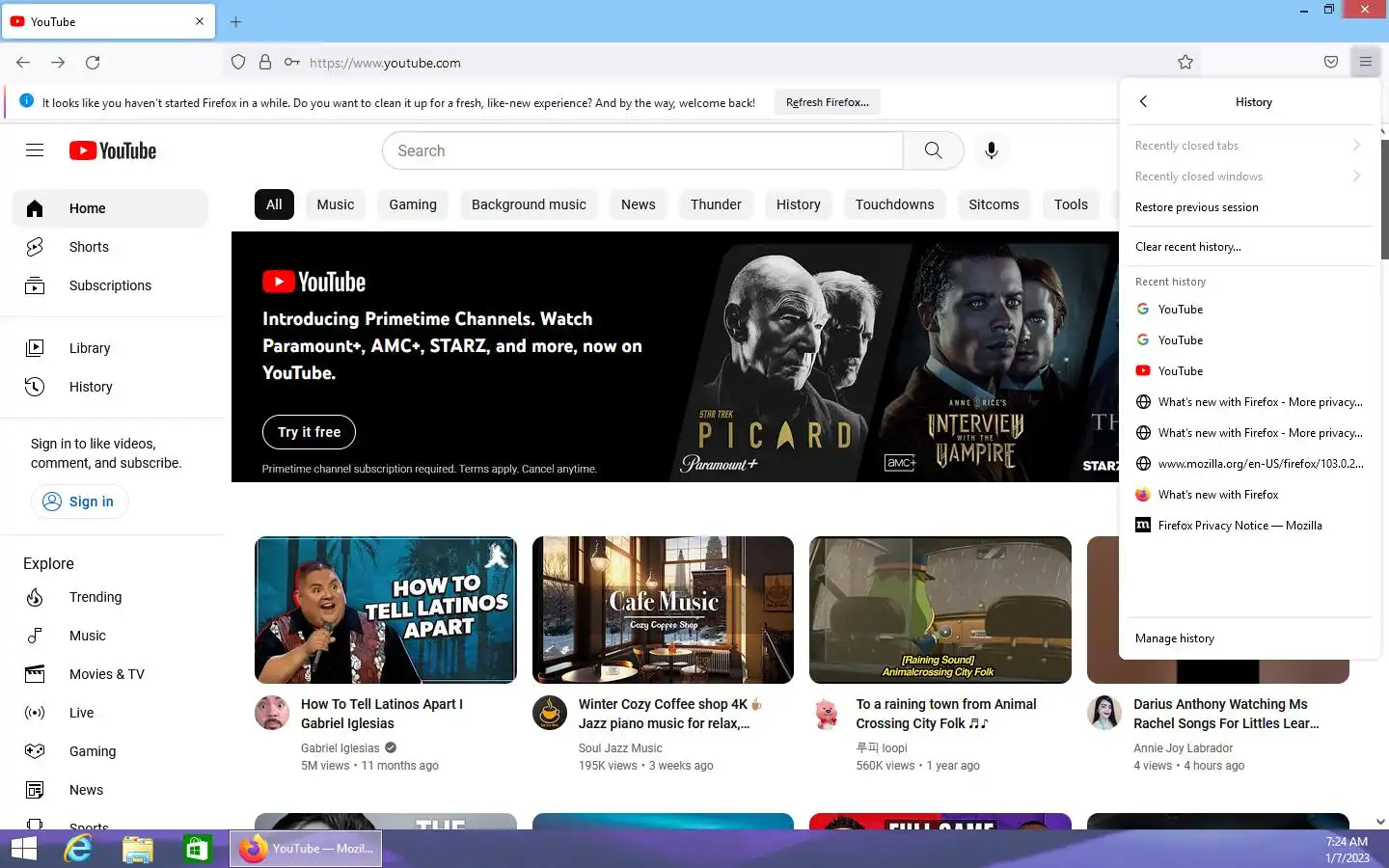Open www.mozilla.org history entry

[x=1249, y=464]
